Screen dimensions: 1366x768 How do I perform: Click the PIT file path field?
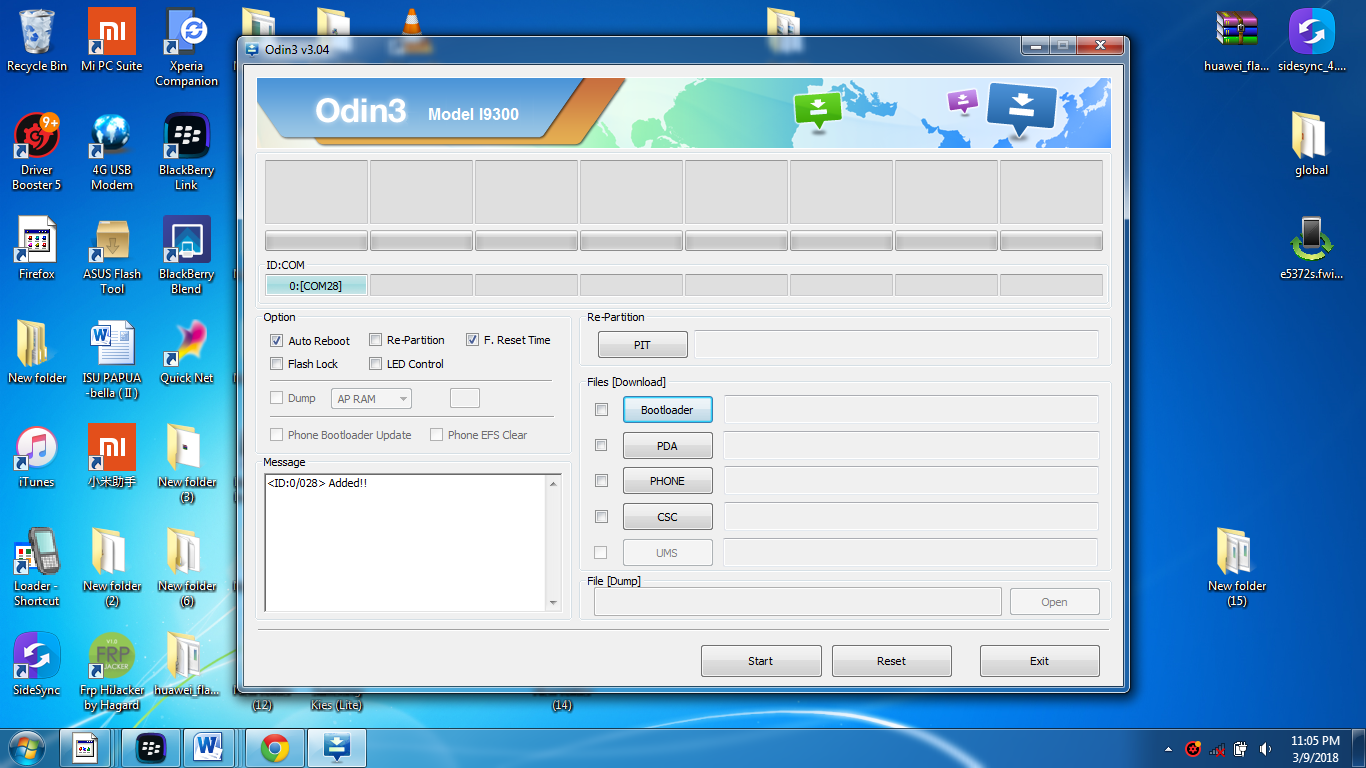tap(897, 345)
